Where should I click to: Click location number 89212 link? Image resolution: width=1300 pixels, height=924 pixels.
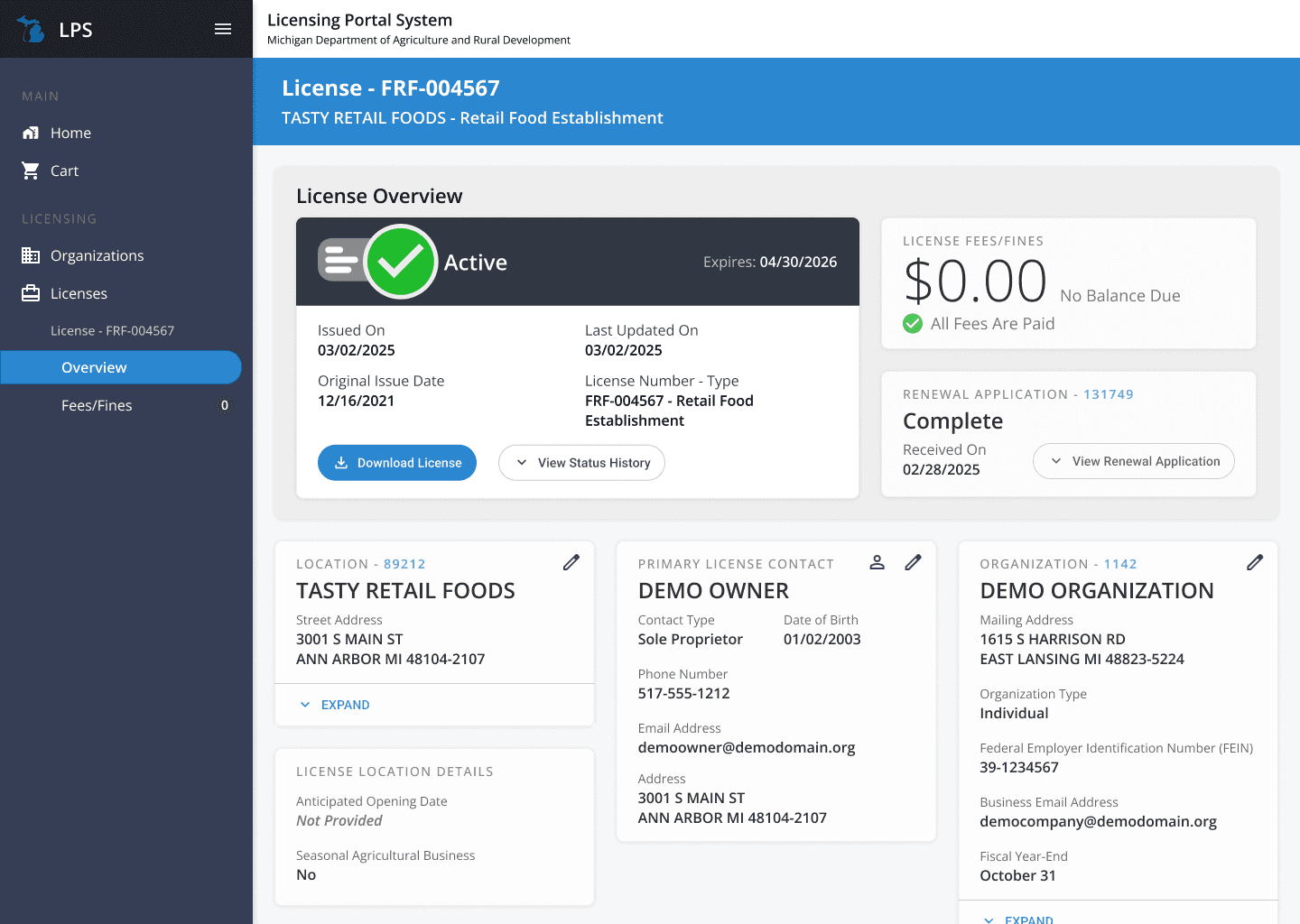point(404,563)
